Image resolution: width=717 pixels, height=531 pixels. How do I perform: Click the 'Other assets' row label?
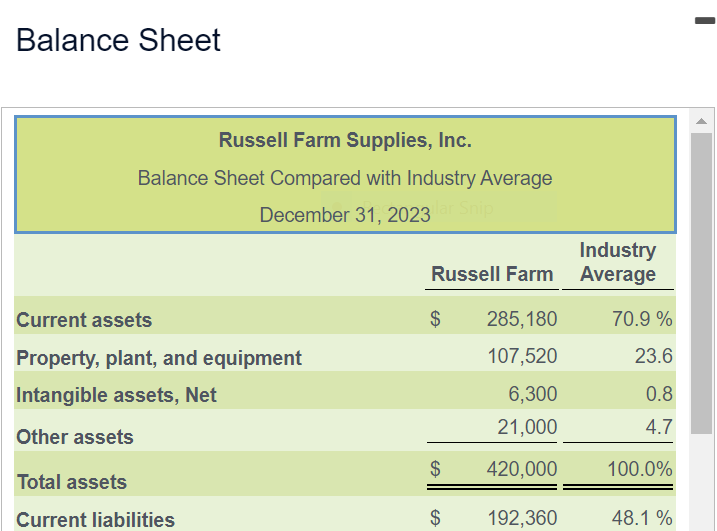tap(75, 437)
